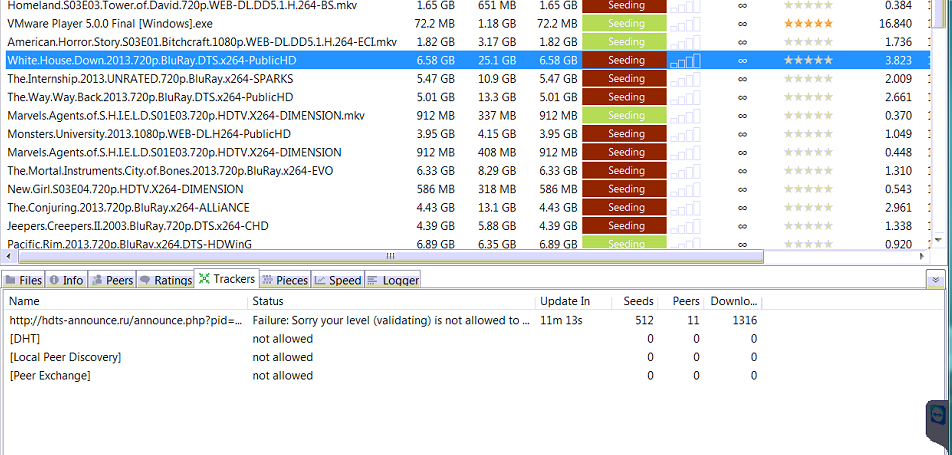Click the horizontal scrollbar left arrow
Viewport: 952px width, 455px height.
tap(9, 256)
